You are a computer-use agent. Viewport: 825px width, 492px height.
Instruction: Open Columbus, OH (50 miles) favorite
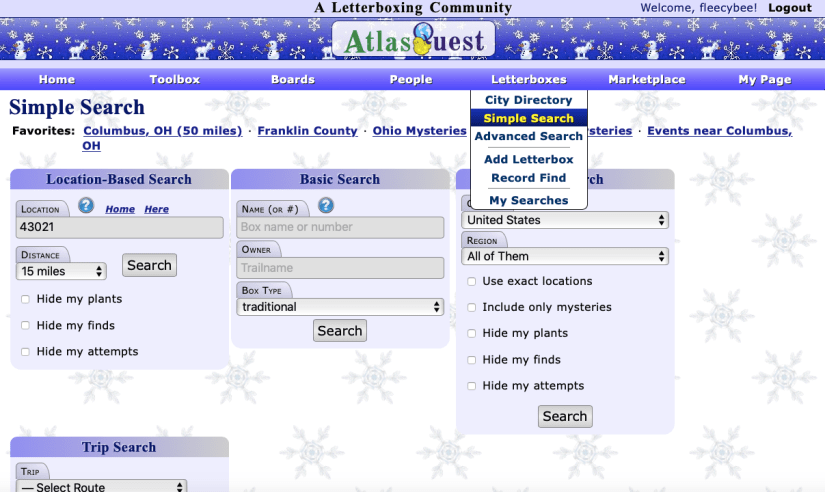[x=163, y=131]
